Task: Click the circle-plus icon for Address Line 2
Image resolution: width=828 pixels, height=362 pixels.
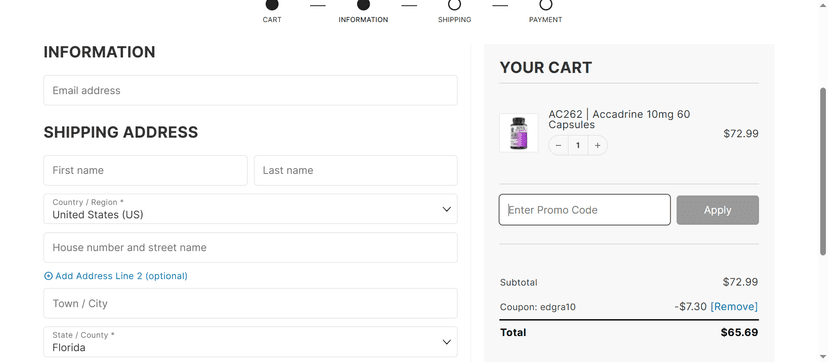Action: (48, 276)
